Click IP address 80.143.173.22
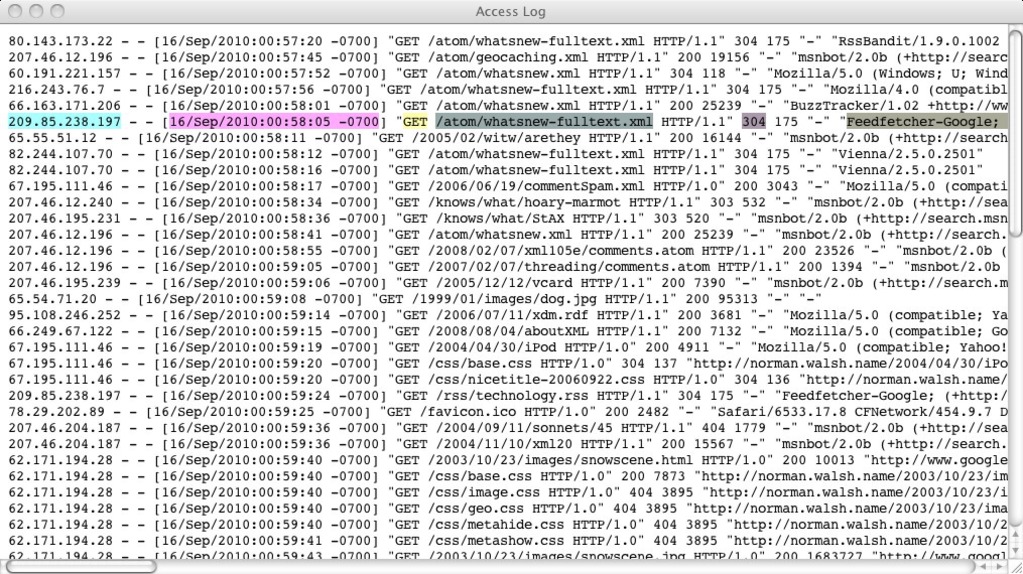Screen dimensions: 1023x574 pyautogui.click(x=60, y=41)
